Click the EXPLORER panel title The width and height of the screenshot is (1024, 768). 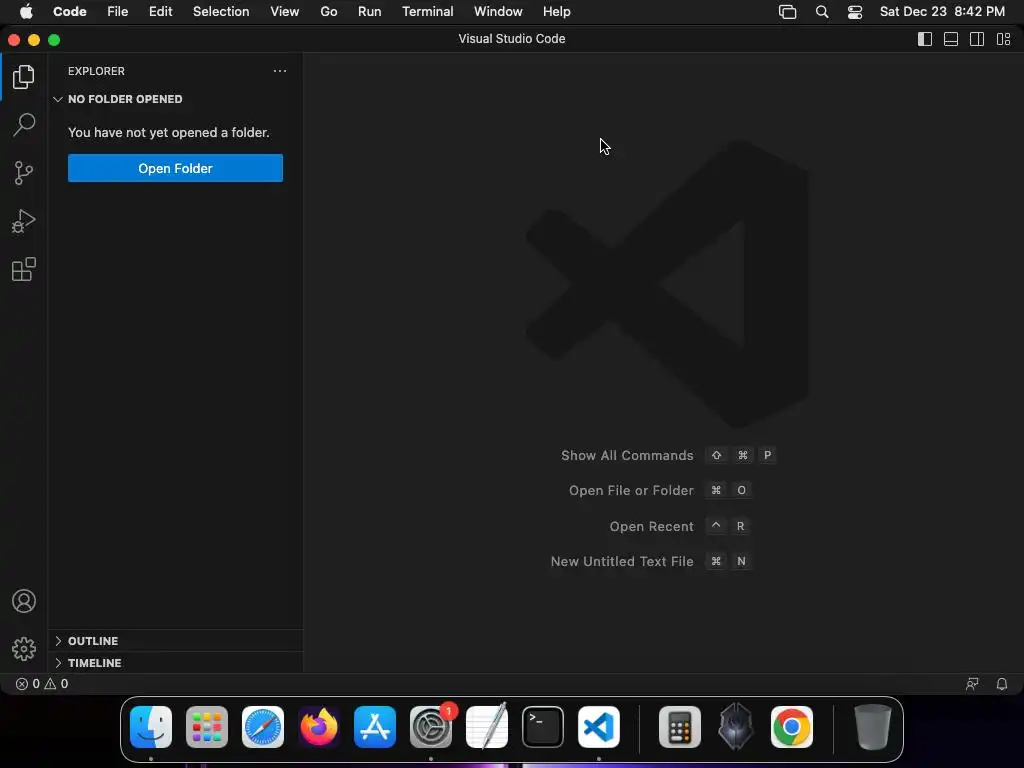point(96,71)
